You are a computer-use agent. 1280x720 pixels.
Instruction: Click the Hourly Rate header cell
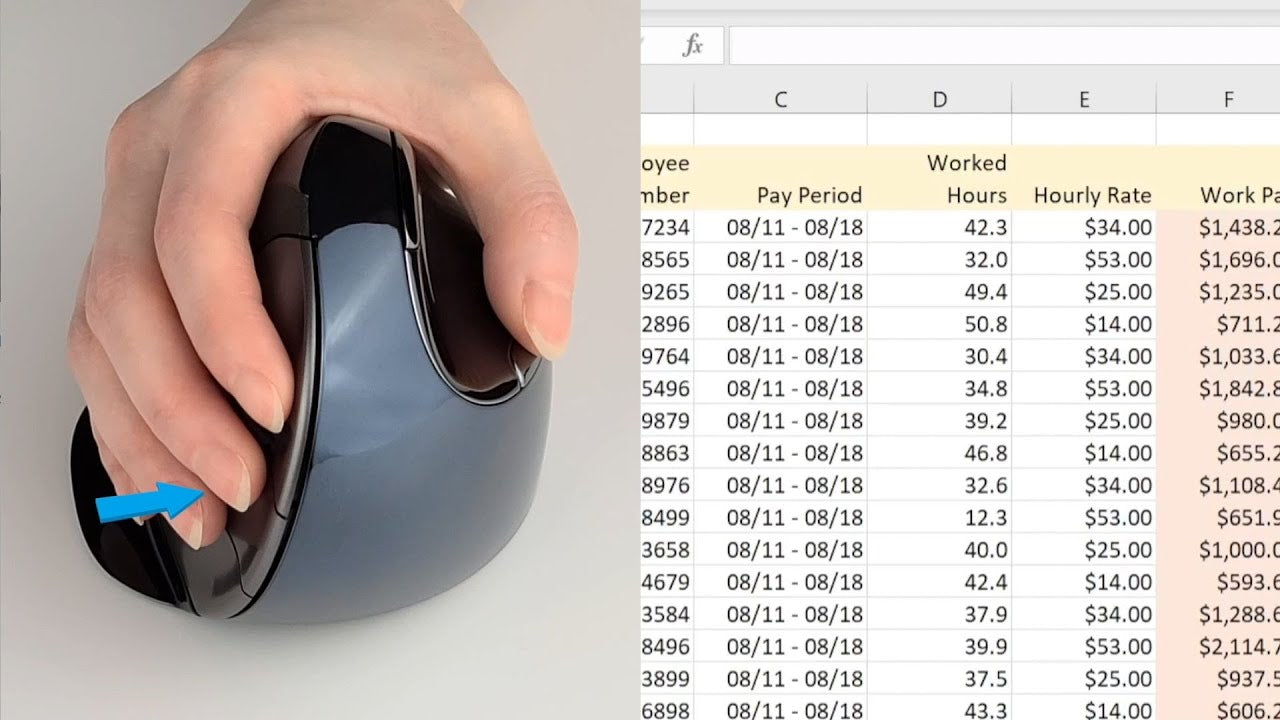coord(1084,179)
